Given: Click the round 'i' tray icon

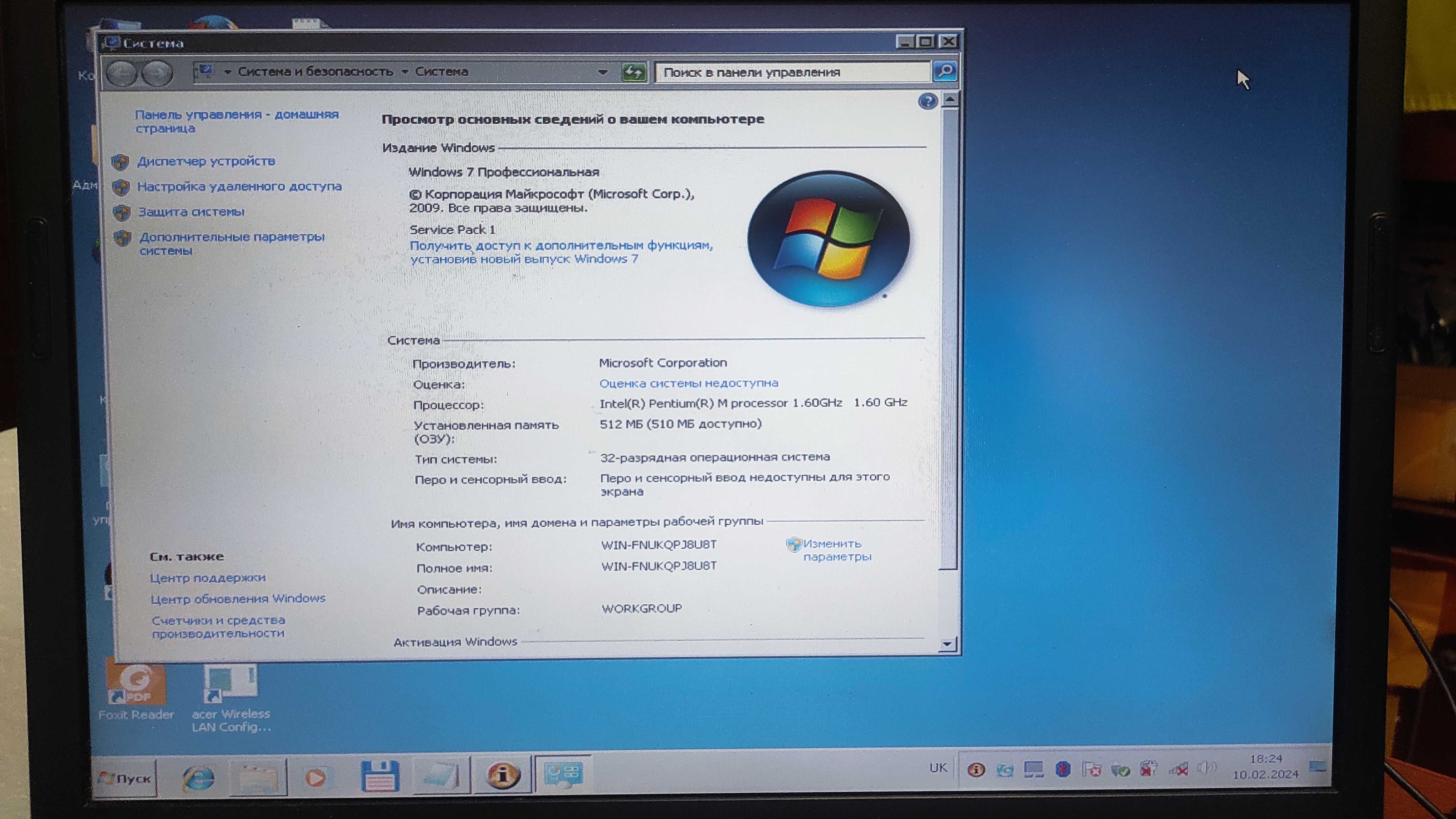Looking at the screenshot, I should point(976,769).
